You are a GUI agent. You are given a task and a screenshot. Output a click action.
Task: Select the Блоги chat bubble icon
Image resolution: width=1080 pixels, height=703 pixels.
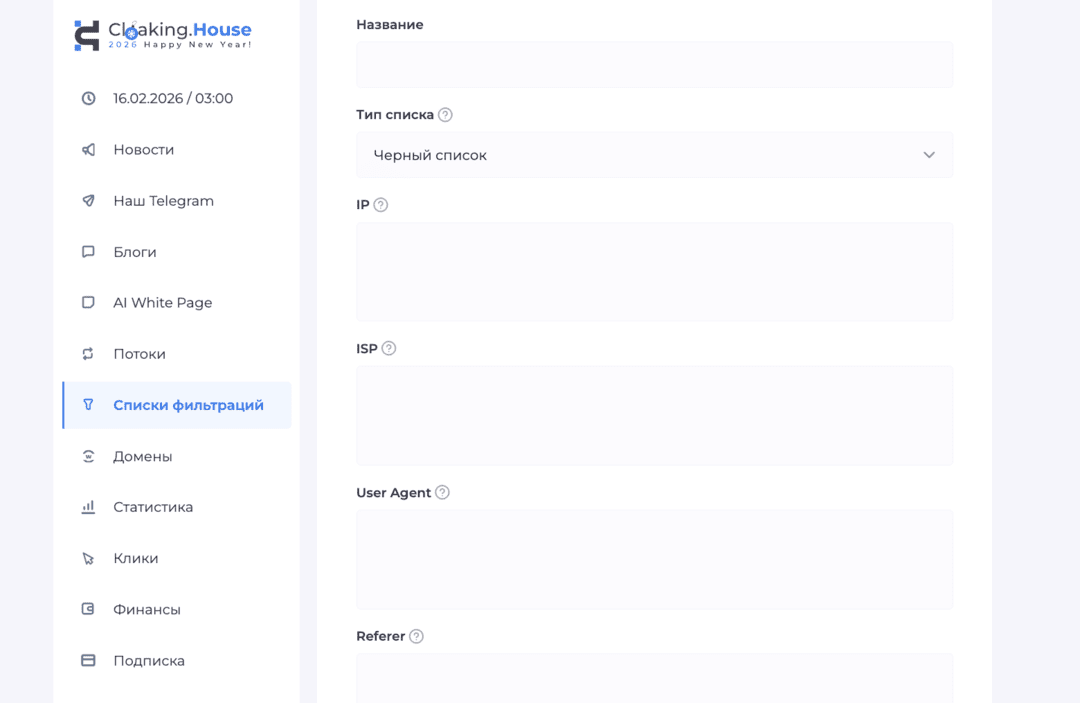click(90, 252)
